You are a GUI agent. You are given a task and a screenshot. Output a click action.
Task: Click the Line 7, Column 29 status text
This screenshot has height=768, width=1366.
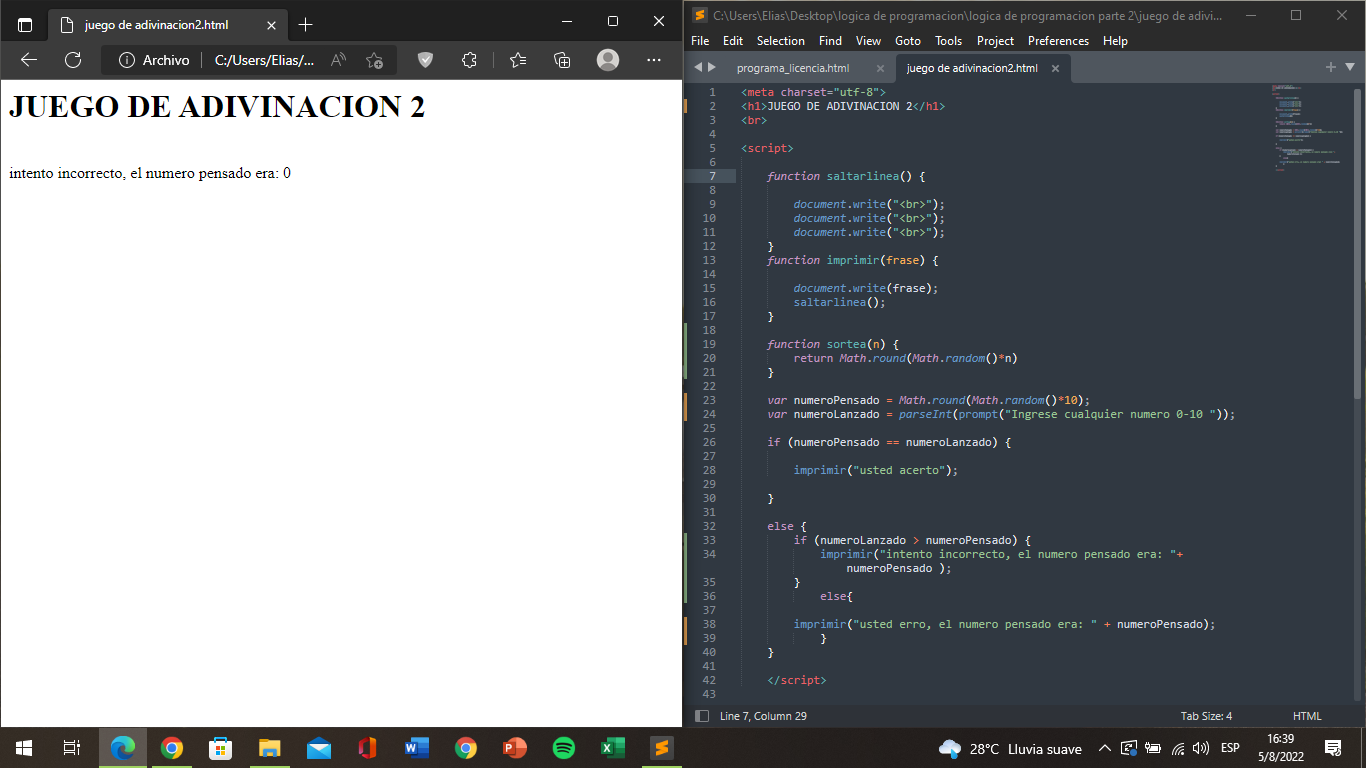tap(763, 716)
